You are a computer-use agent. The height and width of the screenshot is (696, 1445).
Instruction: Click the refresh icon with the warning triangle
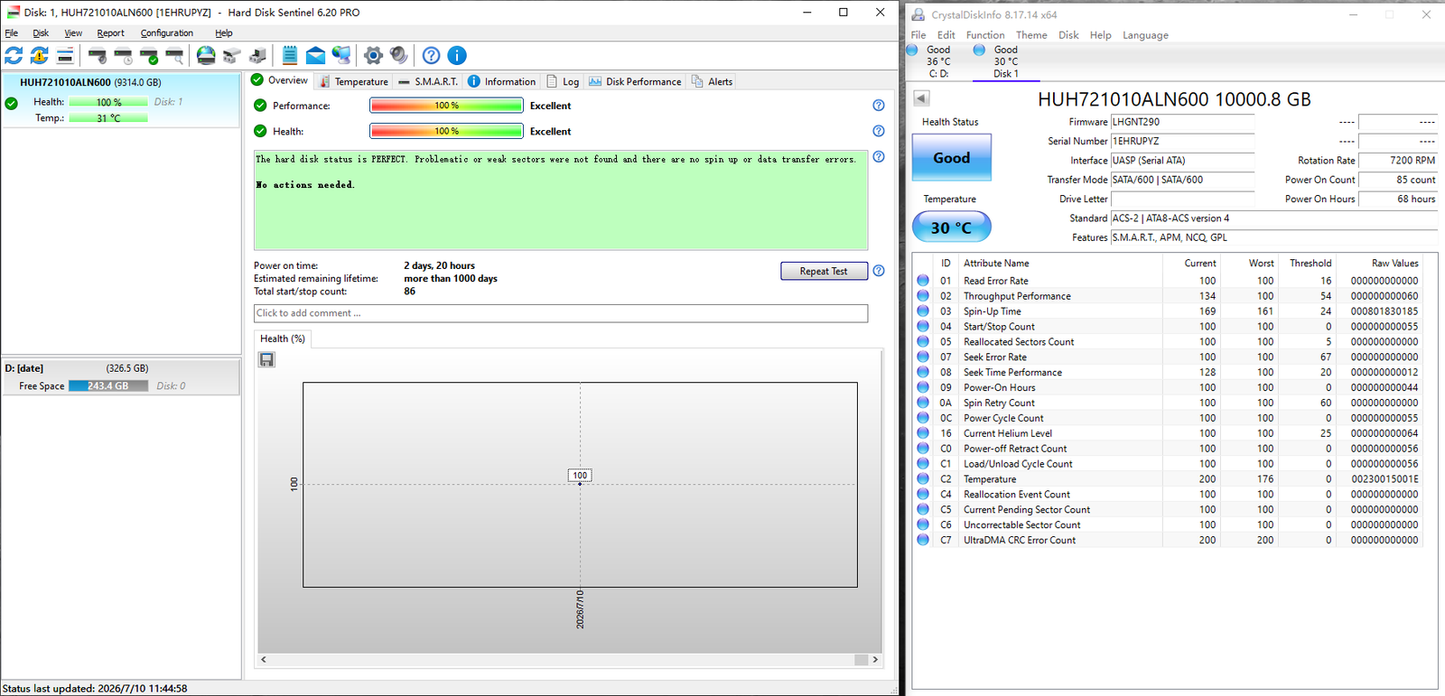pyautogui.click(x=39, y=56)
